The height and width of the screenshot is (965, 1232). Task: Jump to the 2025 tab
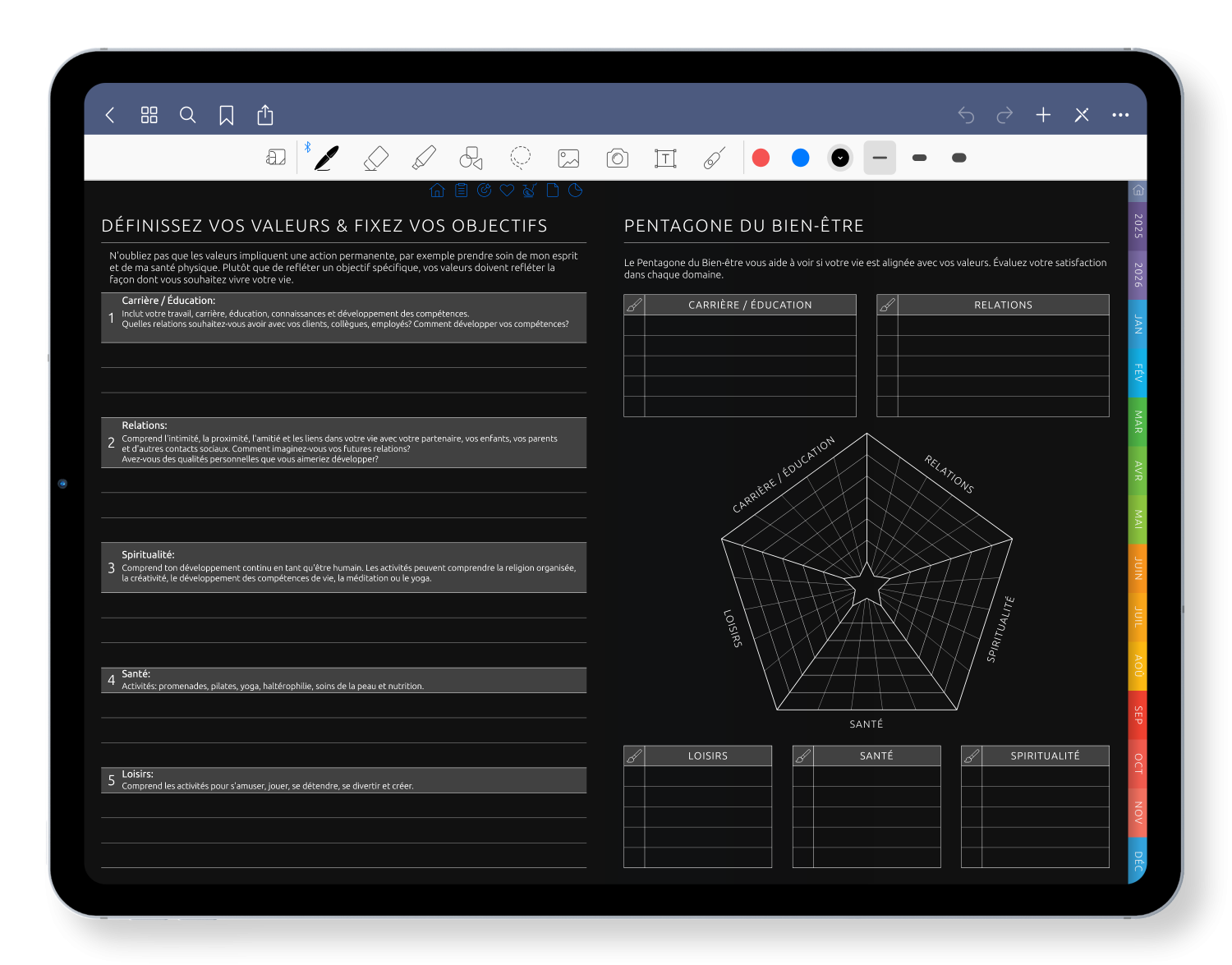click(1138, 226)
